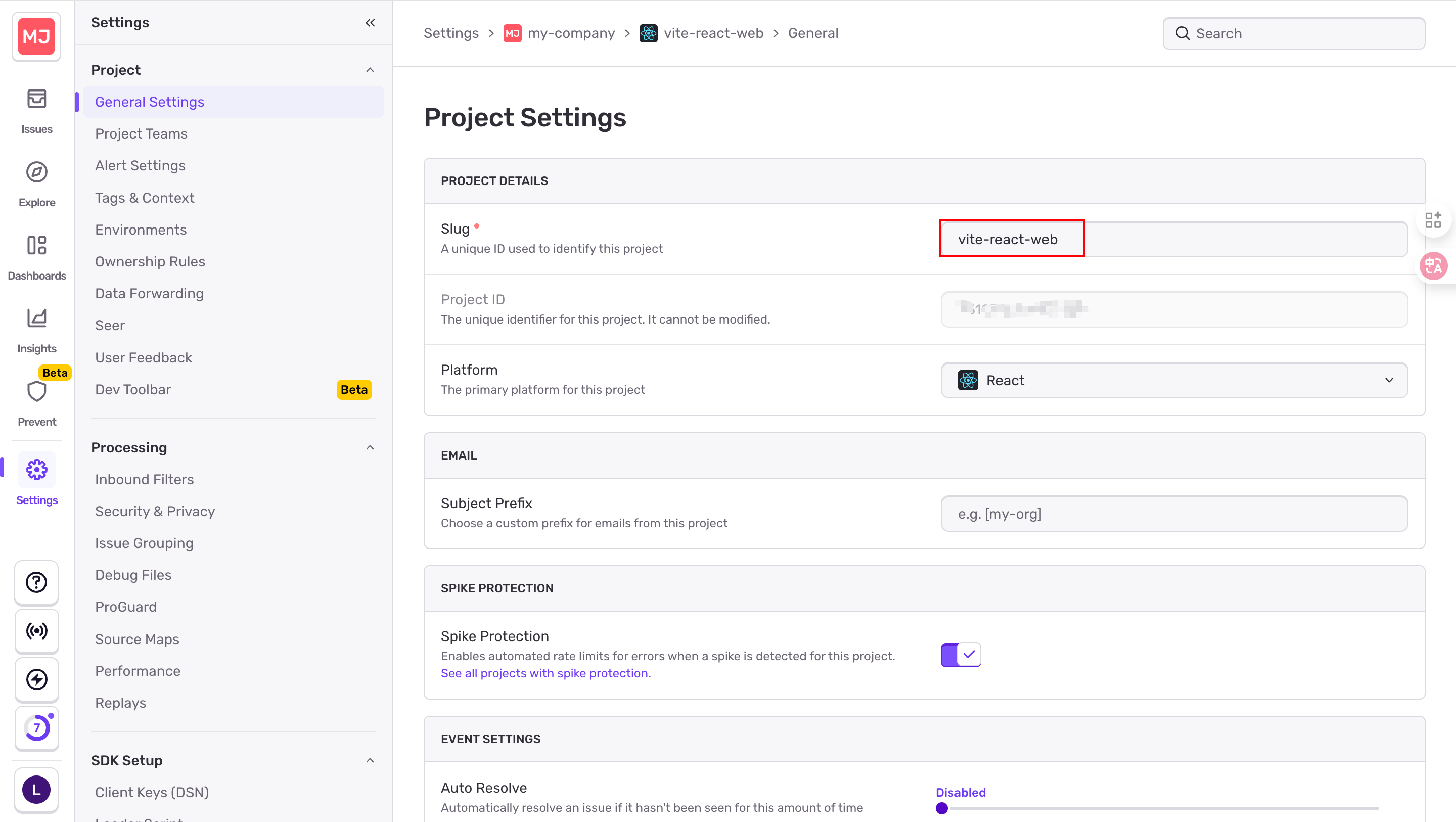The width and height of the screenshot is (1456, 822).
Task: Click the Settings gear icon
Action: pyautogui.click(x=37, y=469)
